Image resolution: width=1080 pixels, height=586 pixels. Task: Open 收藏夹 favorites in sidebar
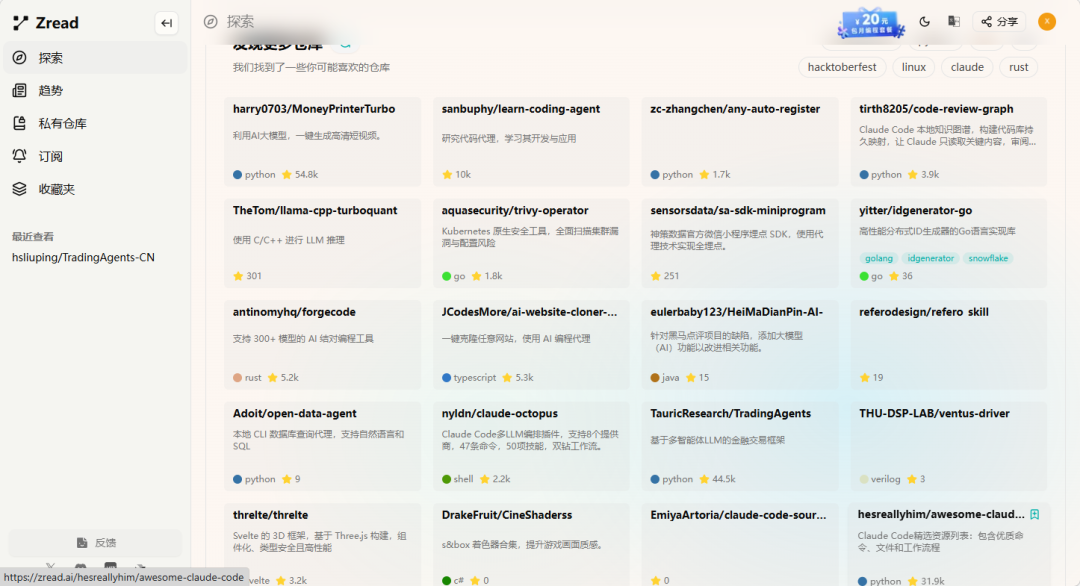95,189
